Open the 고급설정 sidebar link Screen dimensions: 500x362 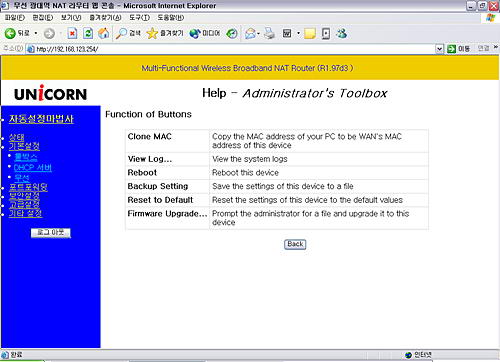click(x=24, y=204)
